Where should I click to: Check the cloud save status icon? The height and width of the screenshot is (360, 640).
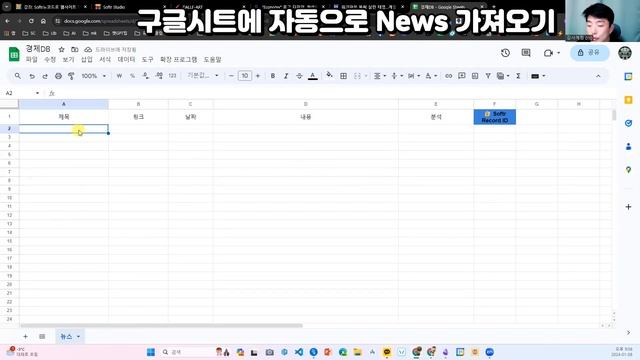click(x=88, y=49)
